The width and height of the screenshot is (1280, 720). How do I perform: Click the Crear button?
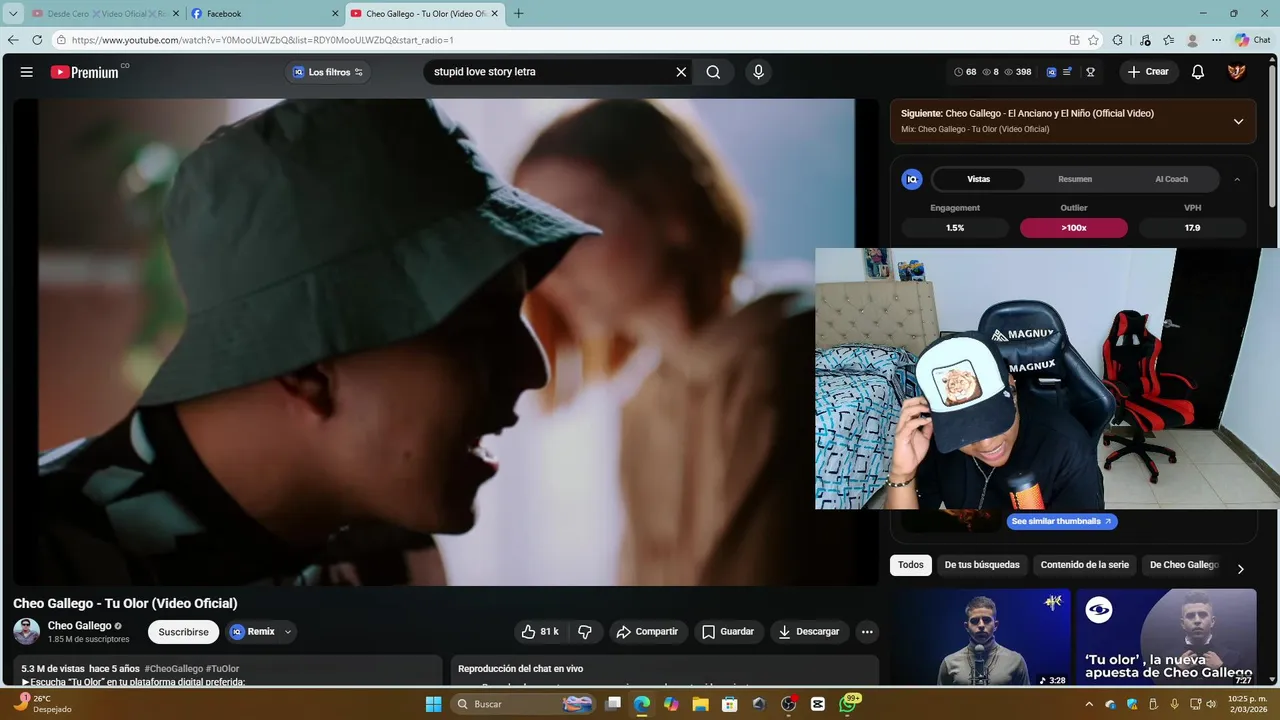(1147, 72)
